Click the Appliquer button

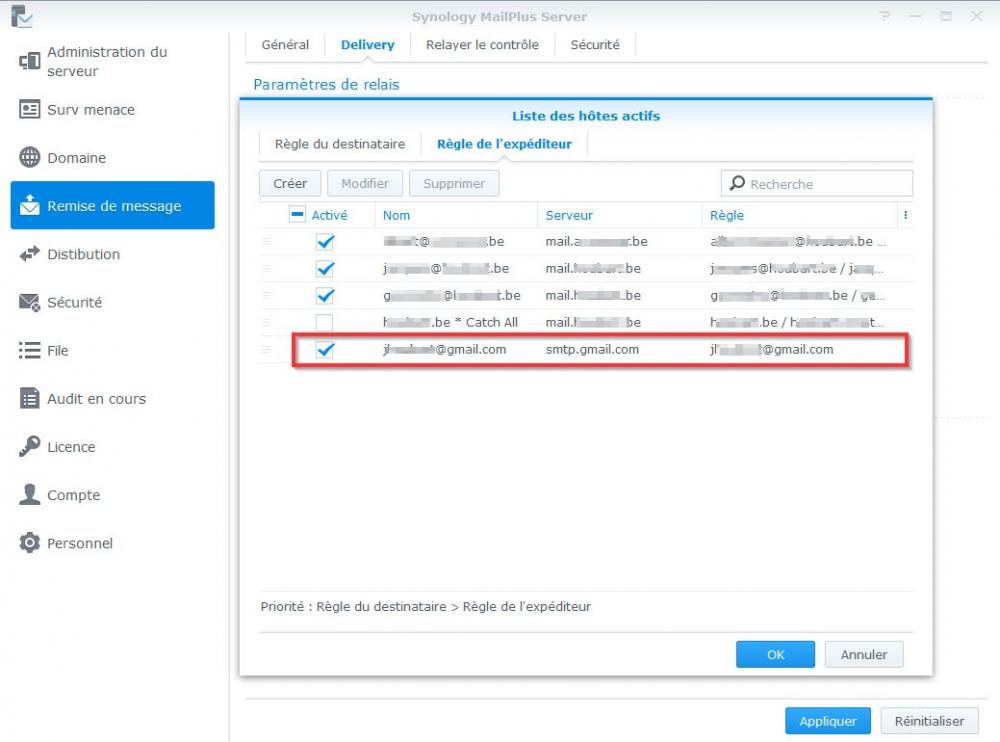(x=828, y=721)
